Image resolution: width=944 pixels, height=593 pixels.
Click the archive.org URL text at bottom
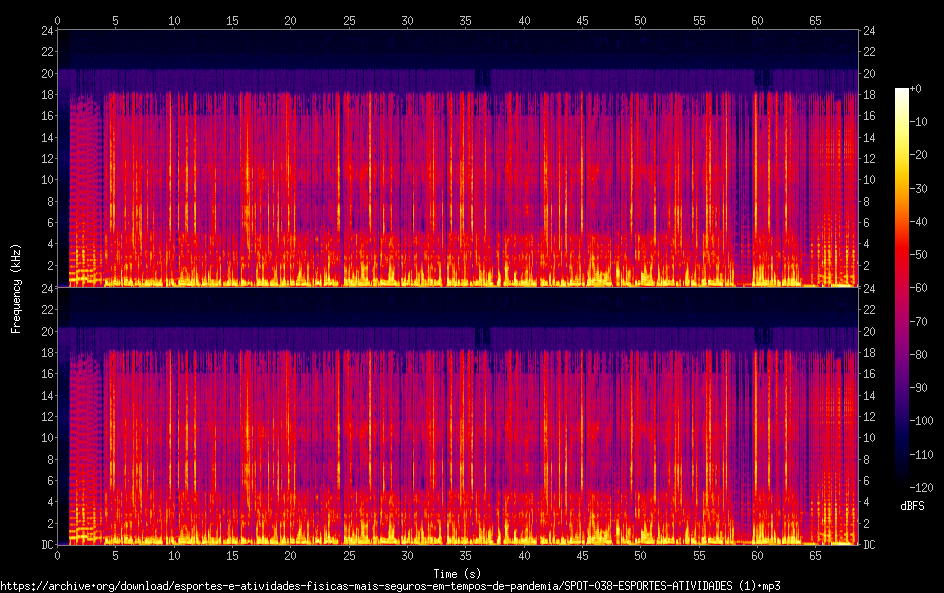point(390,586)
